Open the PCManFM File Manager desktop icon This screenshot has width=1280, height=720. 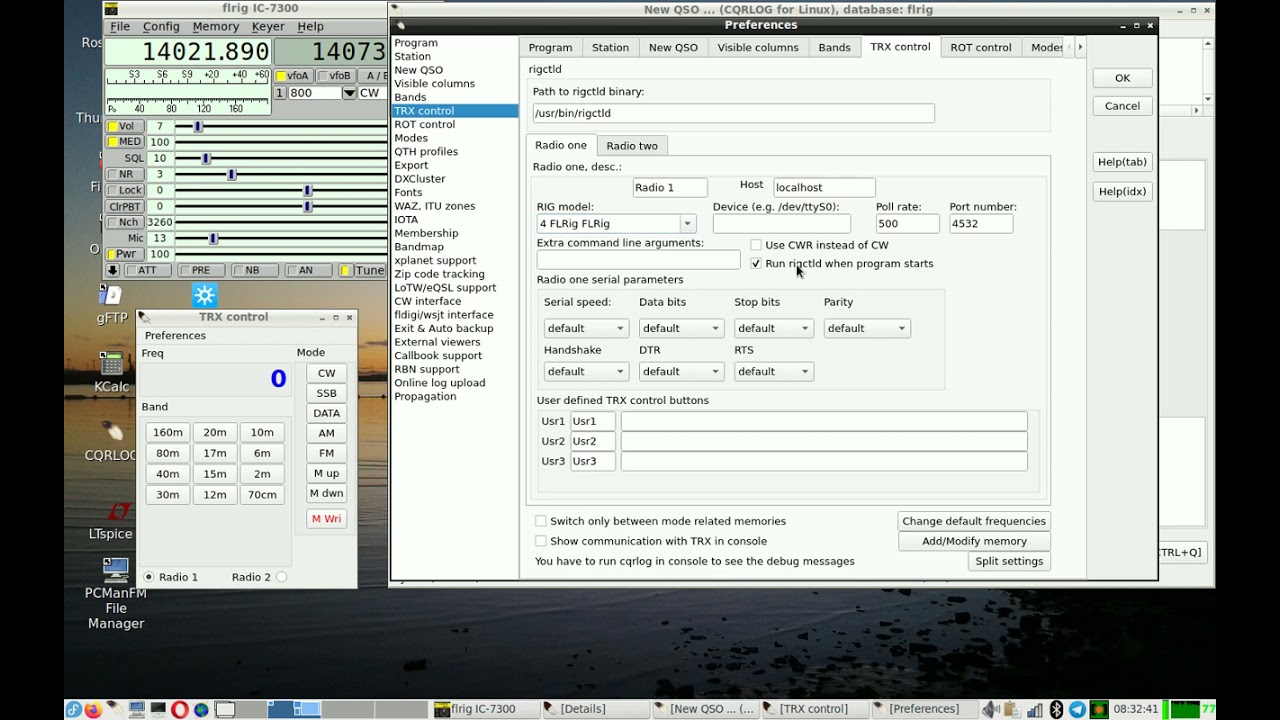[x=116, y=594]
